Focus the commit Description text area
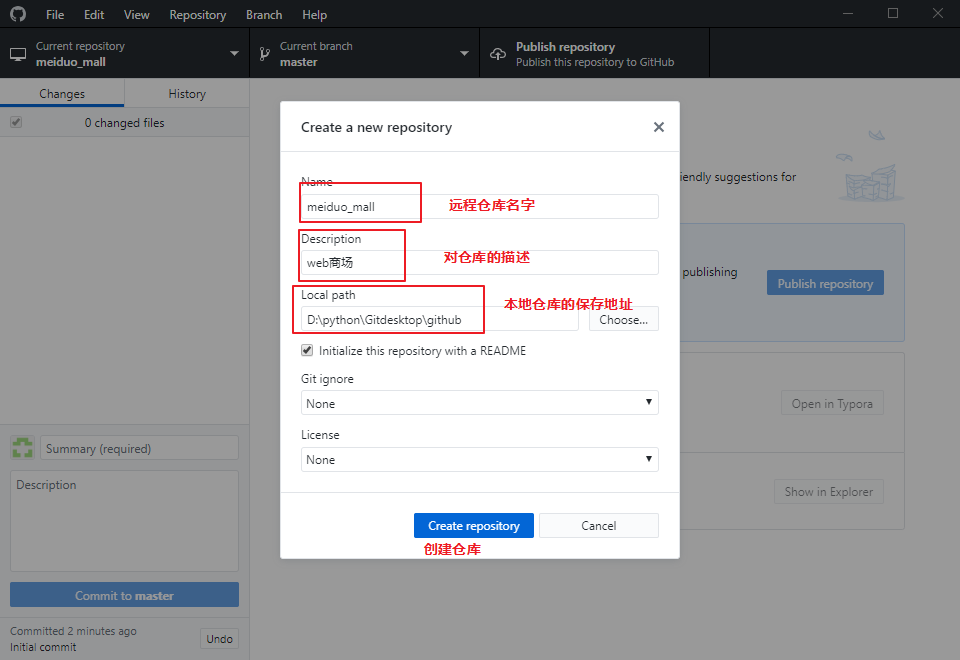960x660 pixels. click(x=124, y=520)
